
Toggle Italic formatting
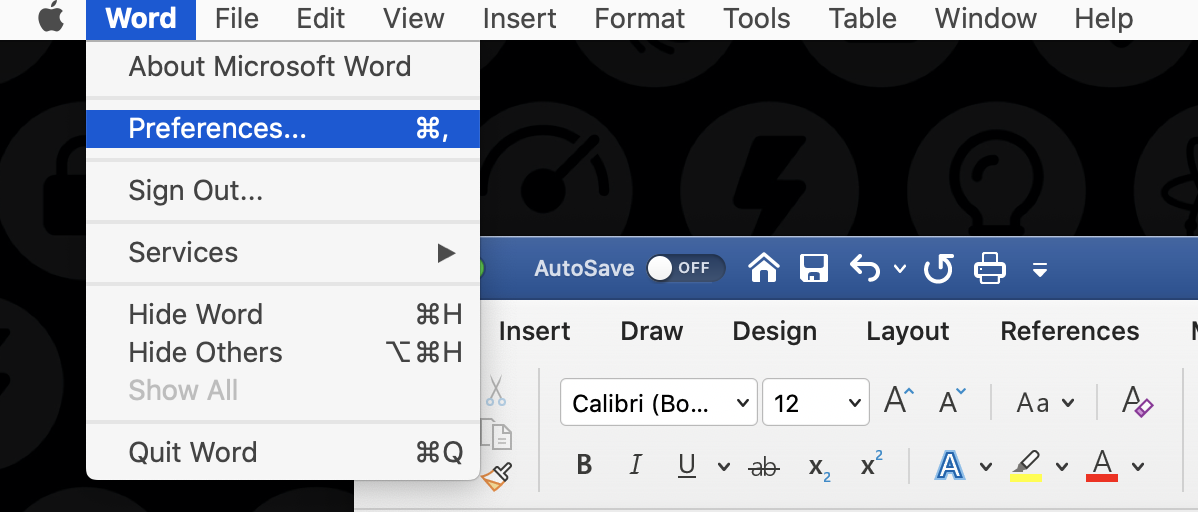(635, 465)
